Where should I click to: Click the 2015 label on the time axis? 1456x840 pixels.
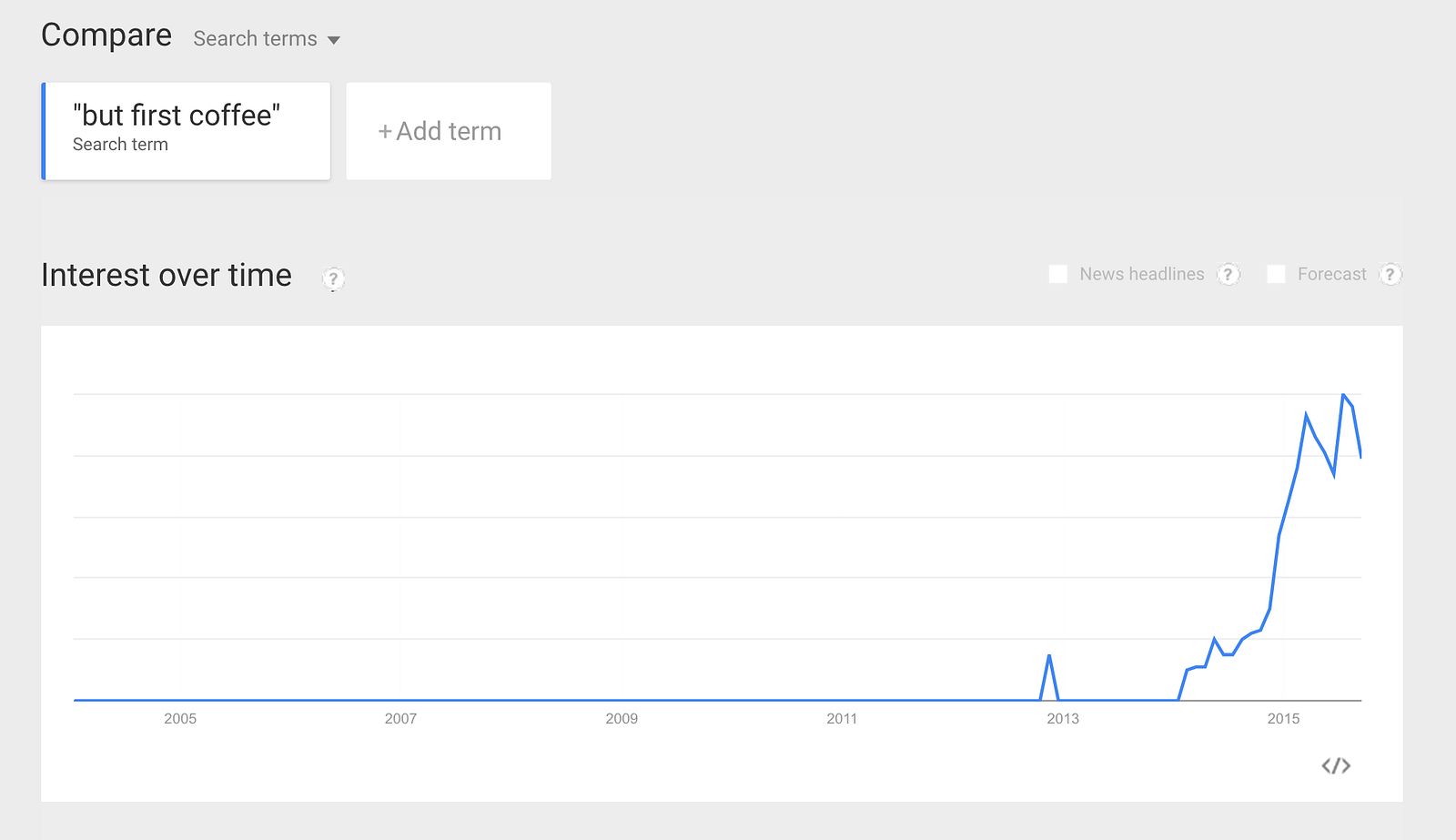1283,719
